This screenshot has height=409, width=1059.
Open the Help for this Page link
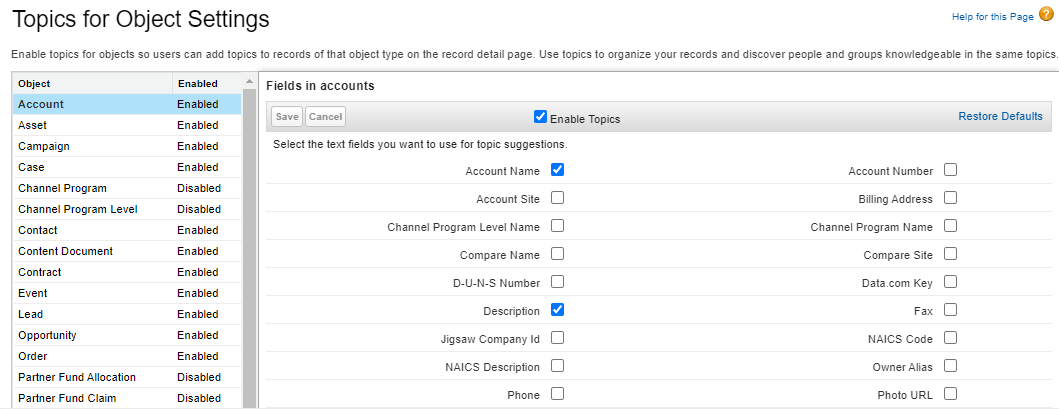(991, 18)
